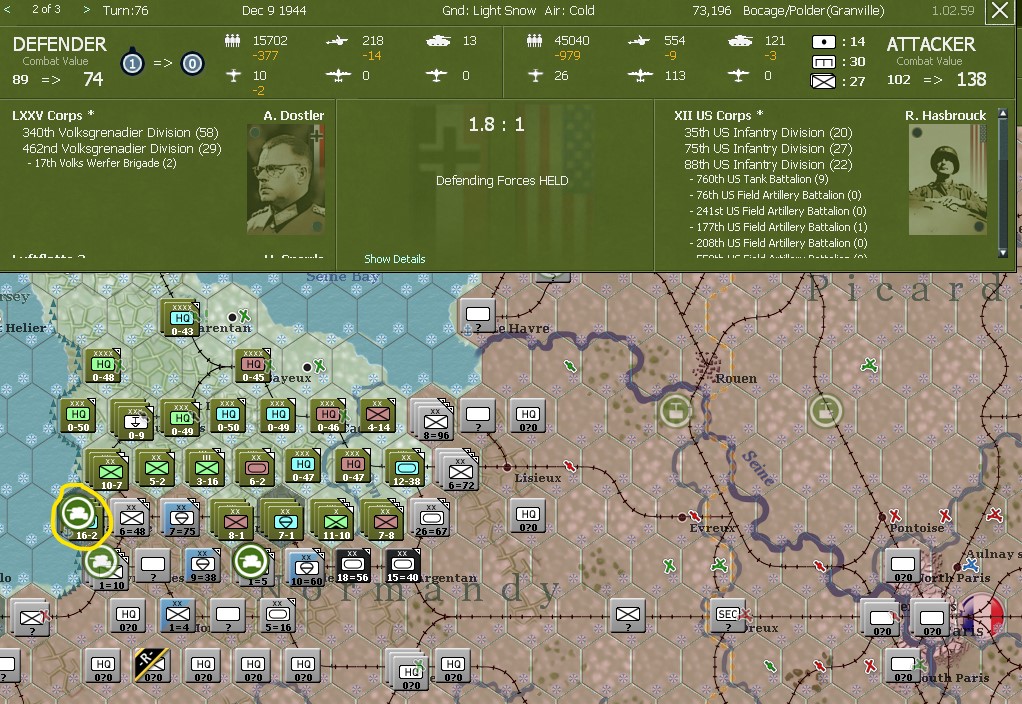The height and width of the screenshot is (704, 1022).
Task: Advance to next battle with the '>' arrow
Action: coord(86,7)
